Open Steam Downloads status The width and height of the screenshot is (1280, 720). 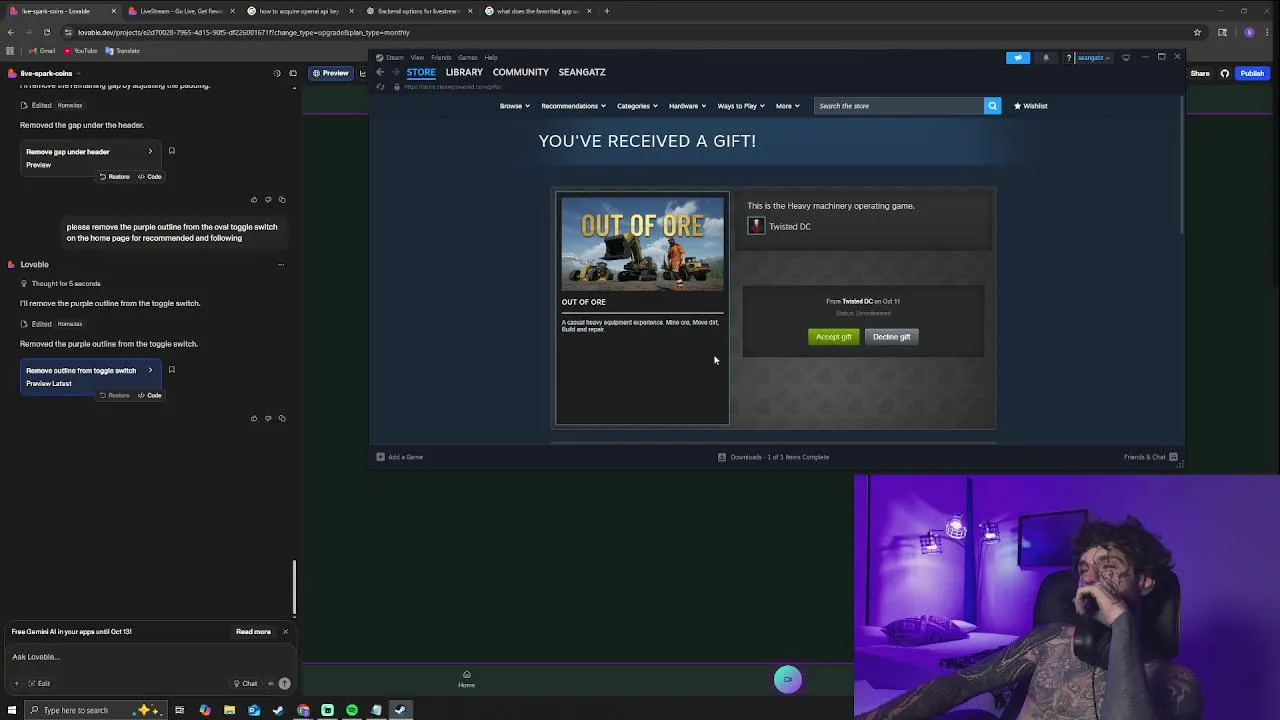pyautogui.click(x=774, y=457)
